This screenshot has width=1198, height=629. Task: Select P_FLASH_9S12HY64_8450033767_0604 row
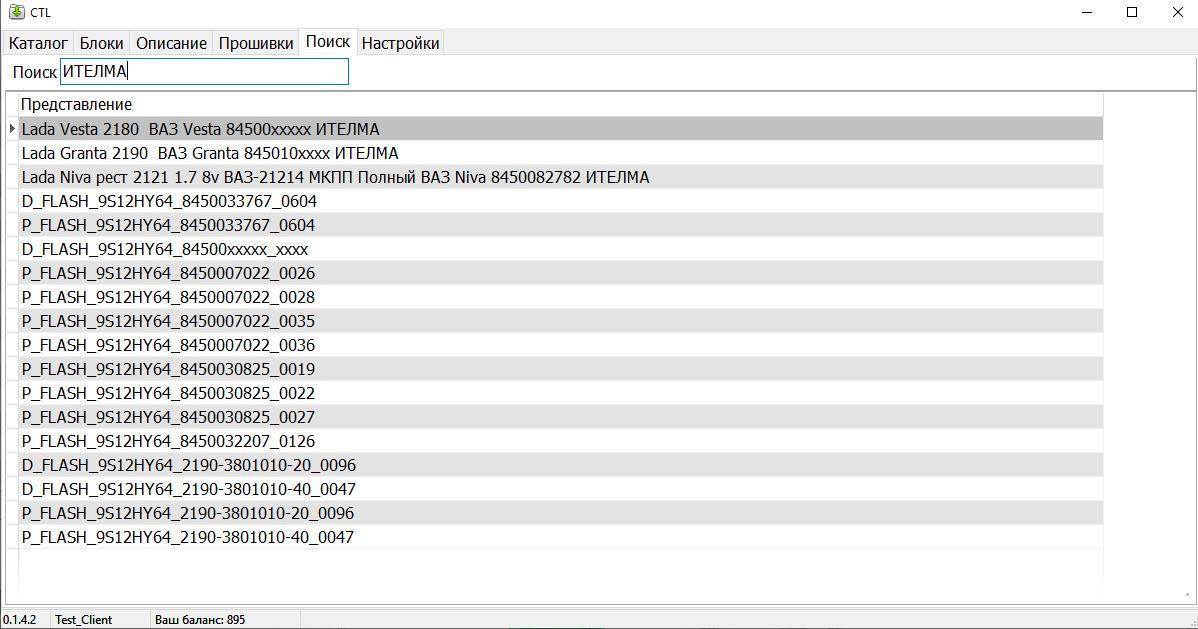click(561, 225)
